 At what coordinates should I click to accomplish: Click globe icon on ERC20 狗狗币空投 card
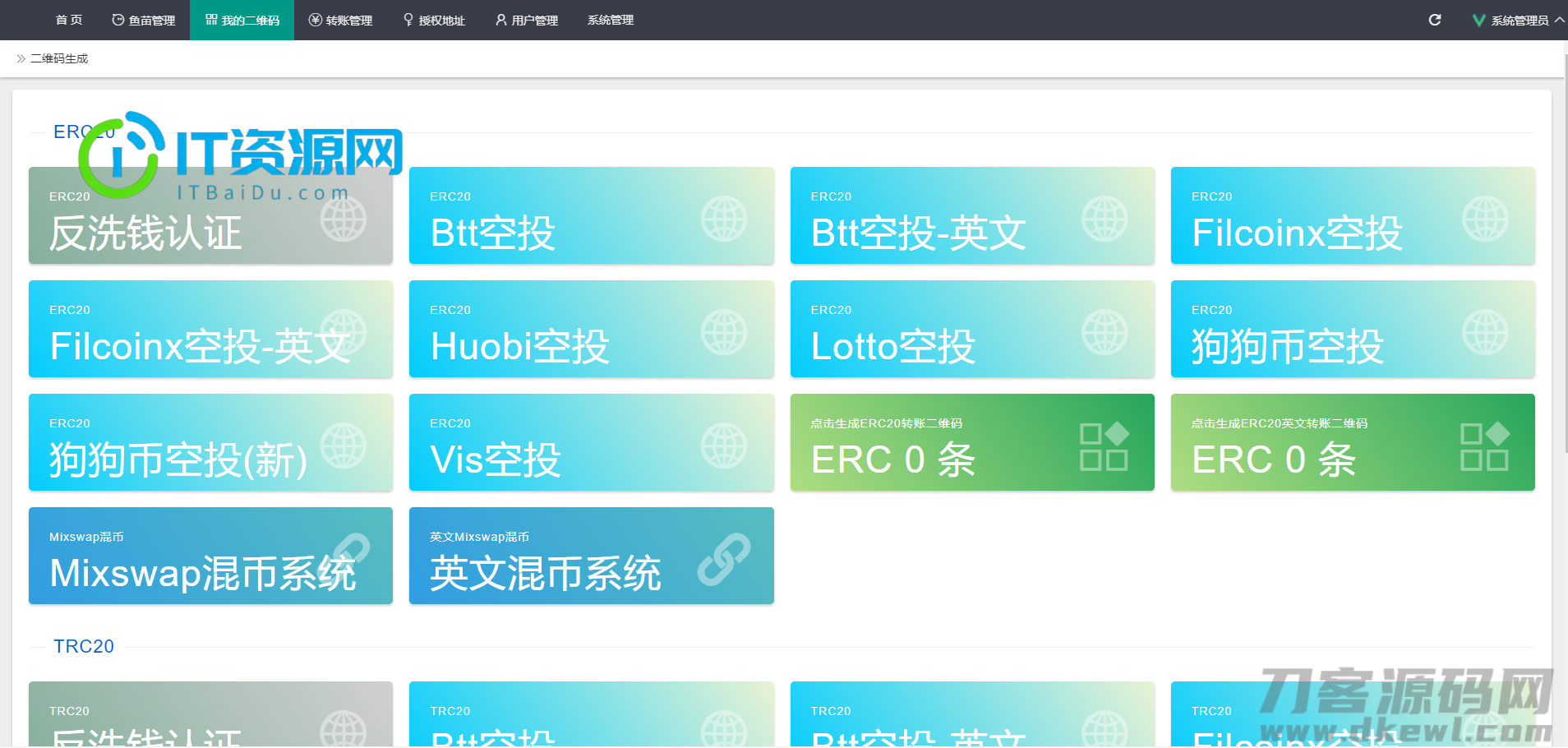pyautogui.click(x=1485, y=332)
